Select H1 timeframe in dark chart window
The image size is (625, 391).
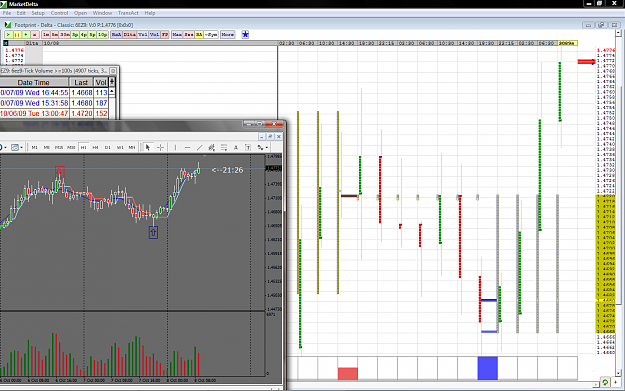(x=83, y=147)
